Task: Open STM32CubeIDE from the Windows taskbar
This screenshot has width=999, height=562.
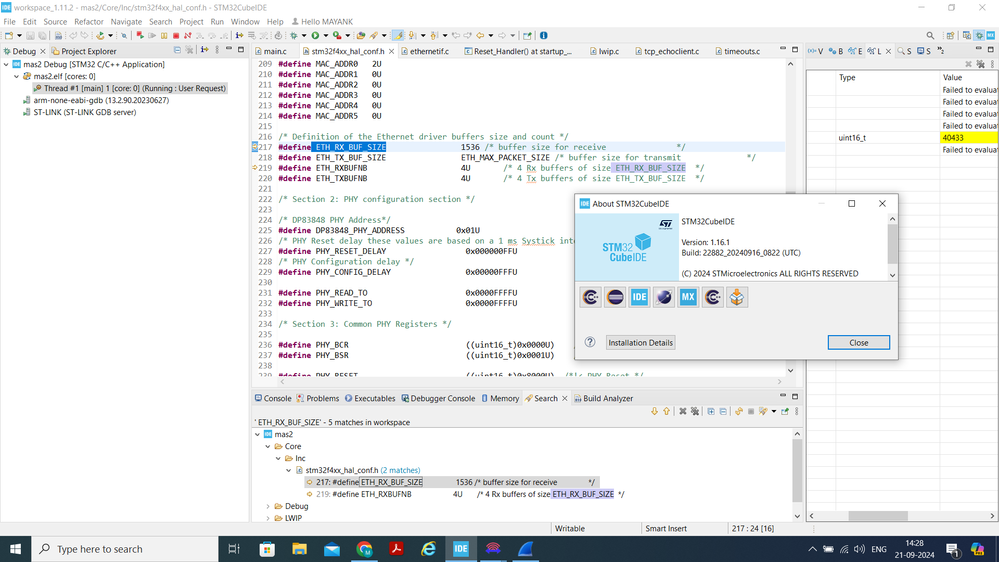Action: [x=461, y=549]
